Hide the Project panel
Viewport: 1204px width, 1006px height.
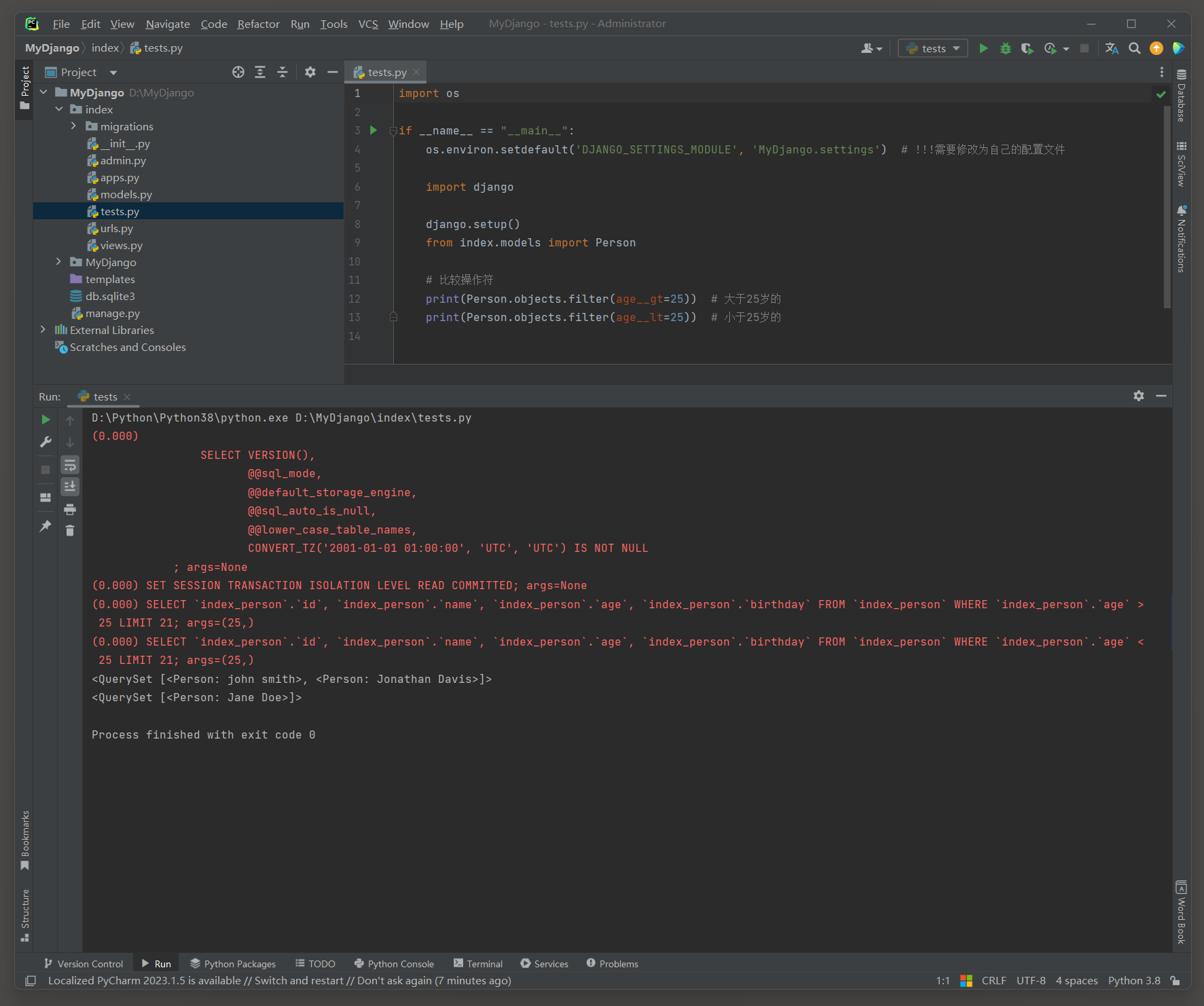tap(333, 72)
